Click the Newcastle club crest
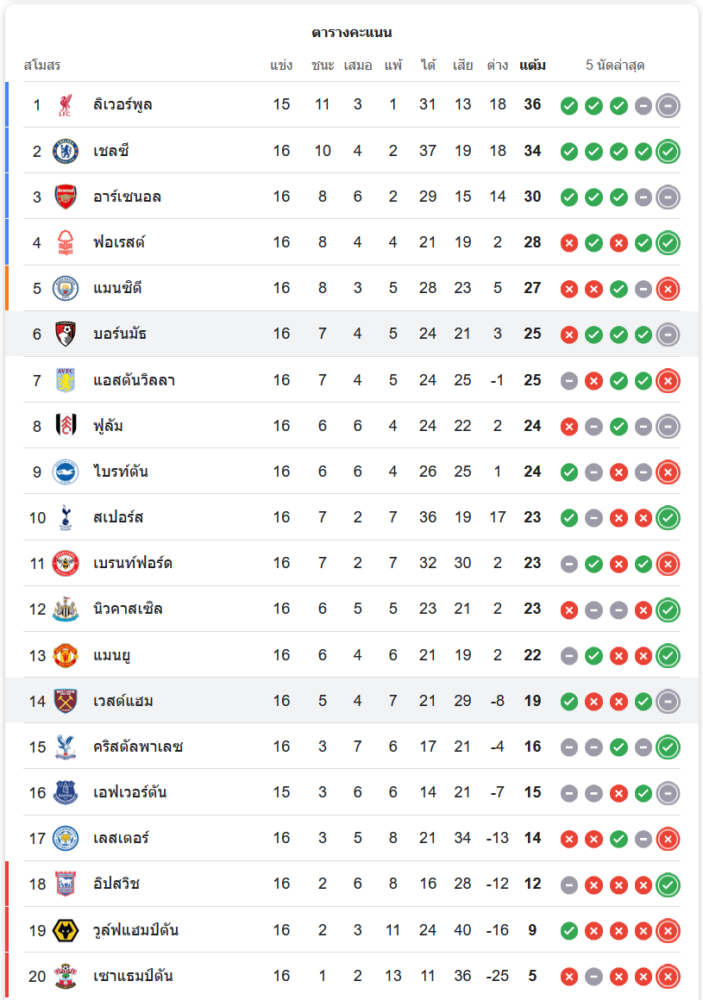 66,609
